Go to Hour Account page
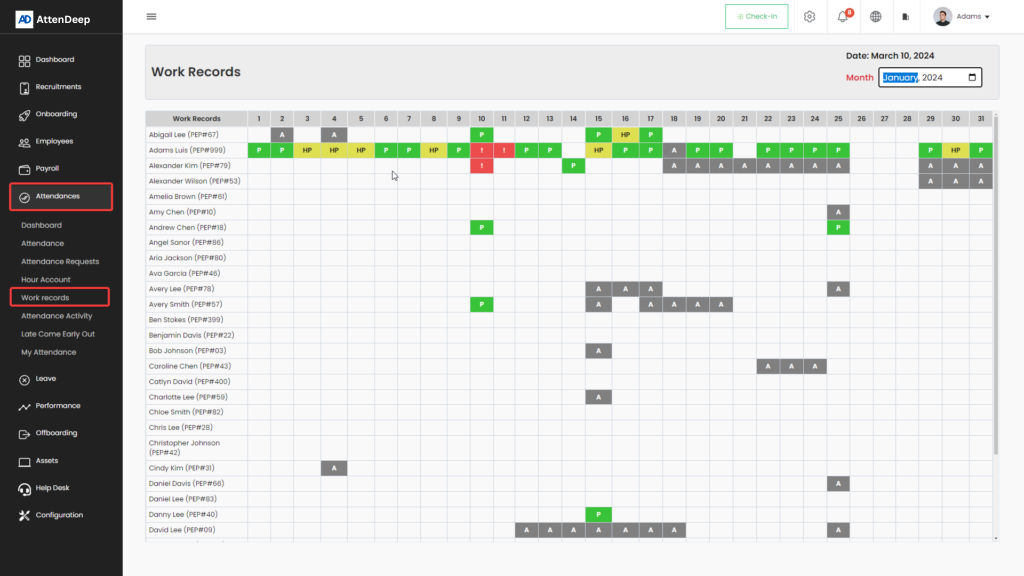The image size is (1024, 576). [46, 280]
